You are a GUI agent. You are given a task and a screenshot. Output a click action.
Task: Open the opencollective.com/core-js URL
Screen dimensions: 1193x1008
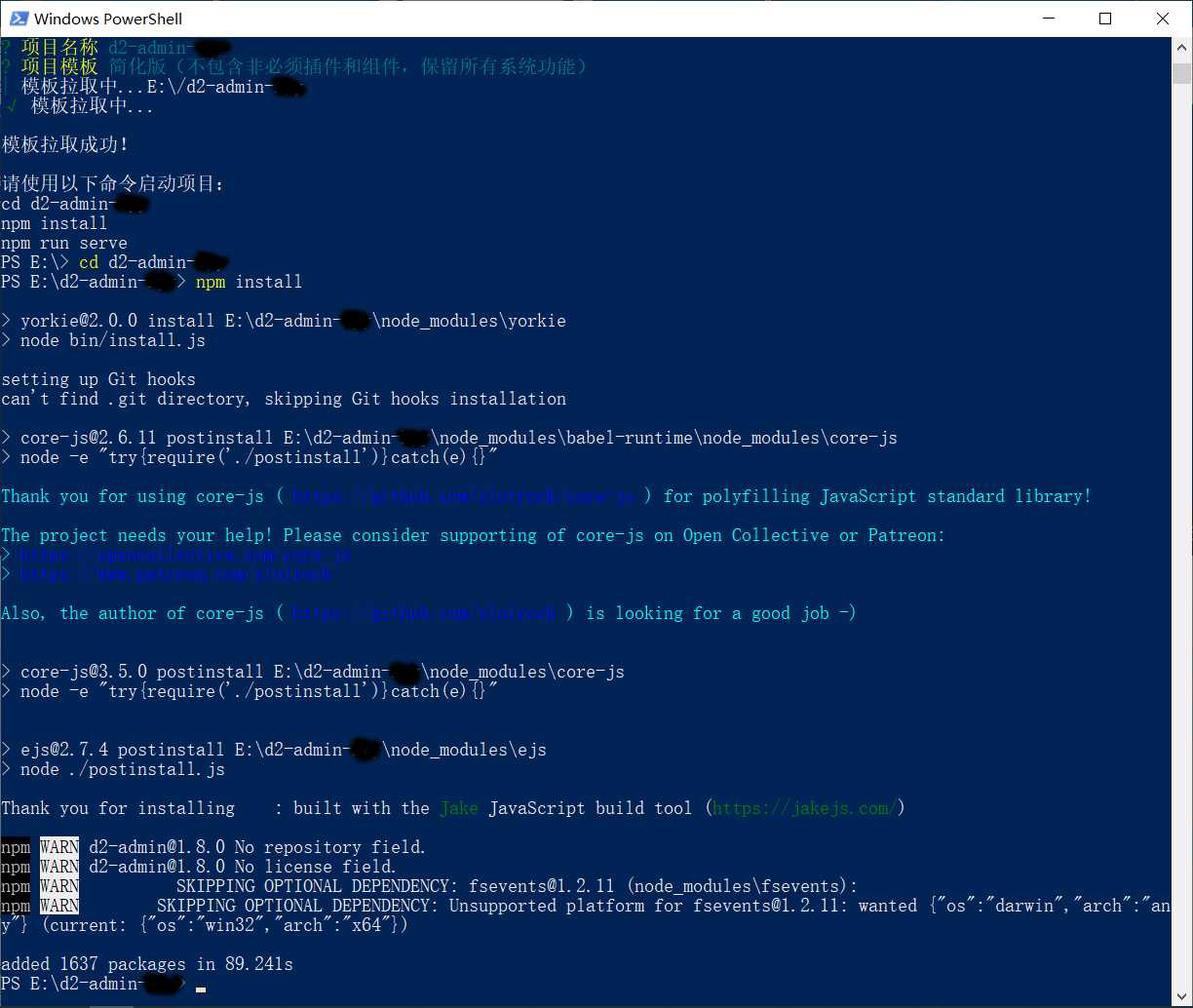[185, 555]
